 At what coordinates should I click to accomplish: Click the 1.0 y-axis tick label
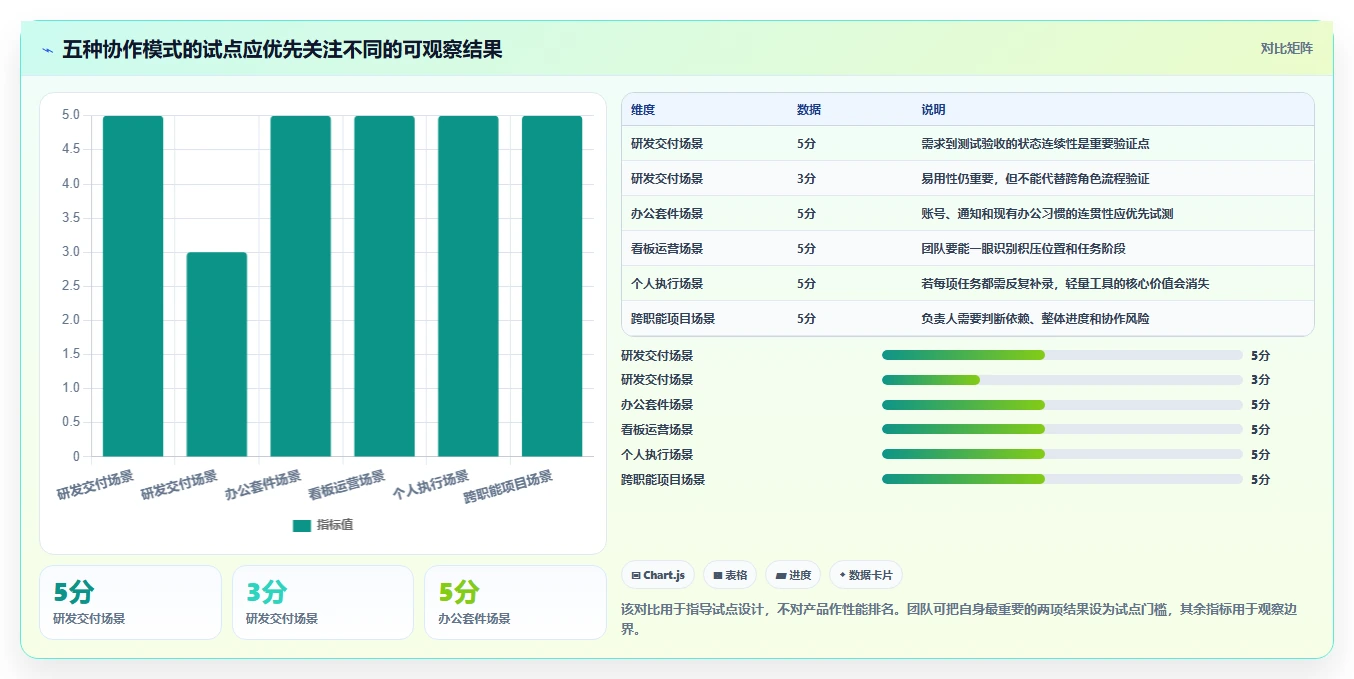[x=70, y=388]
